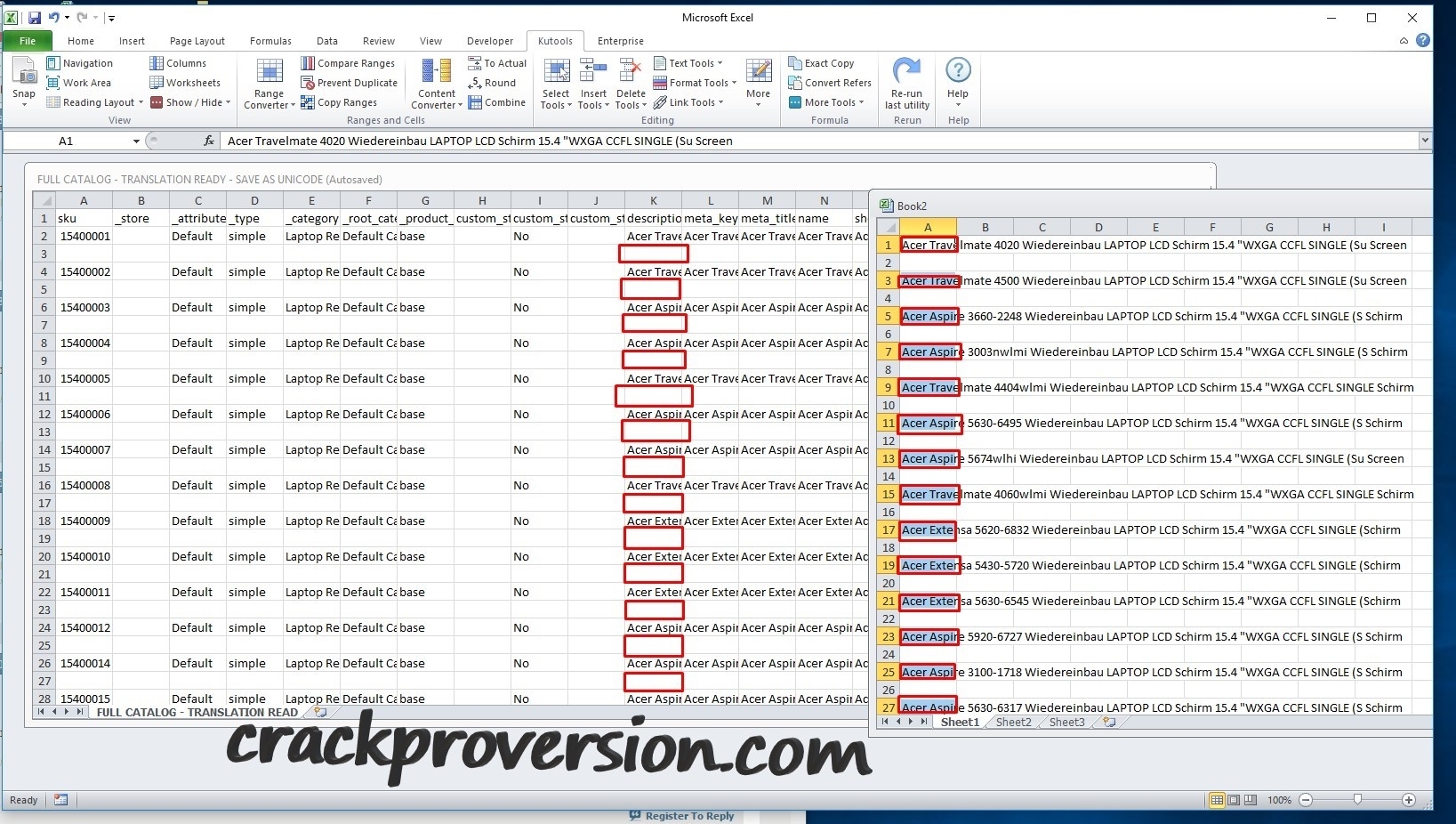Click Exact Copy formula tool
Viewport: 1456px width, 824px height.
821,63
